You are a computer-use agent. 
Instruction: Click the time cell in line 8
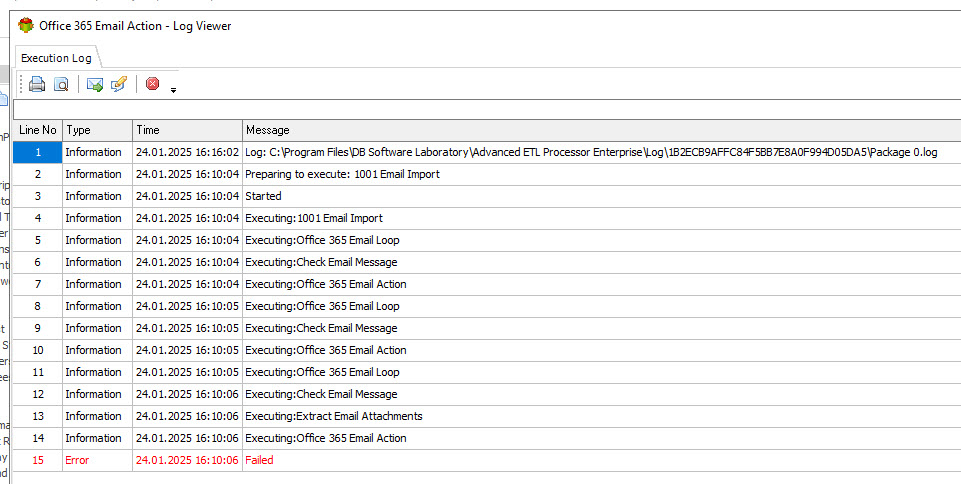click(x=187, y=306)
